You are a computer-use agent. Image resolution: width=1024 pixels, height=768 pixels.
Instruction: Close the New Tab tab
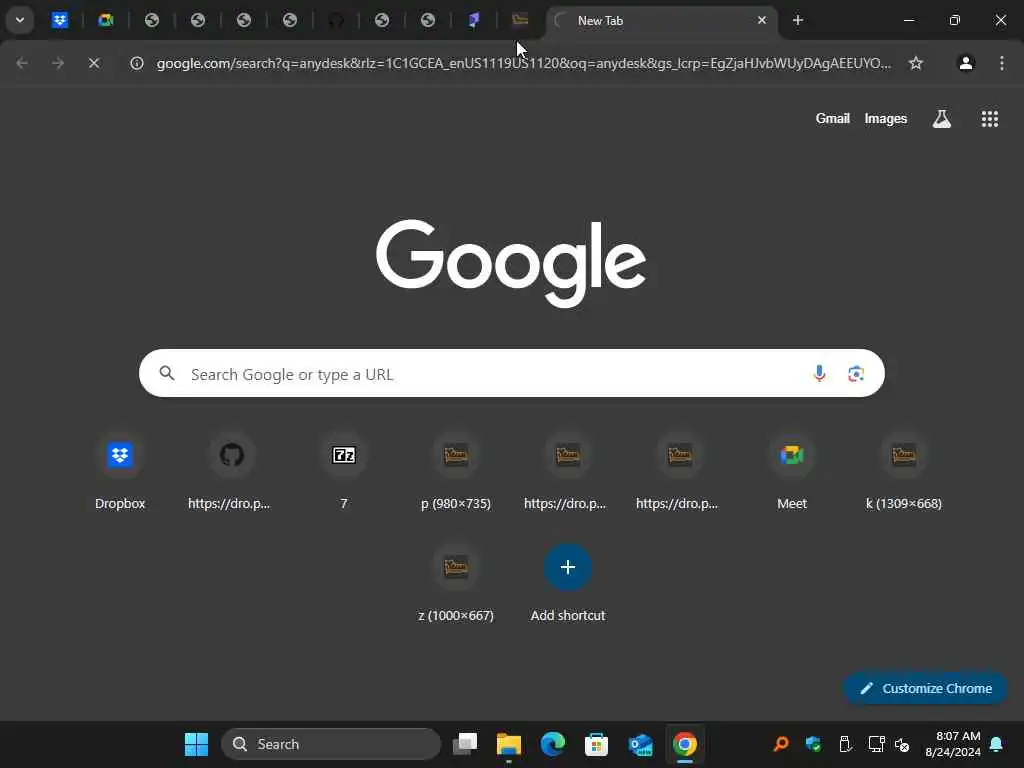[x=761, y=20]
